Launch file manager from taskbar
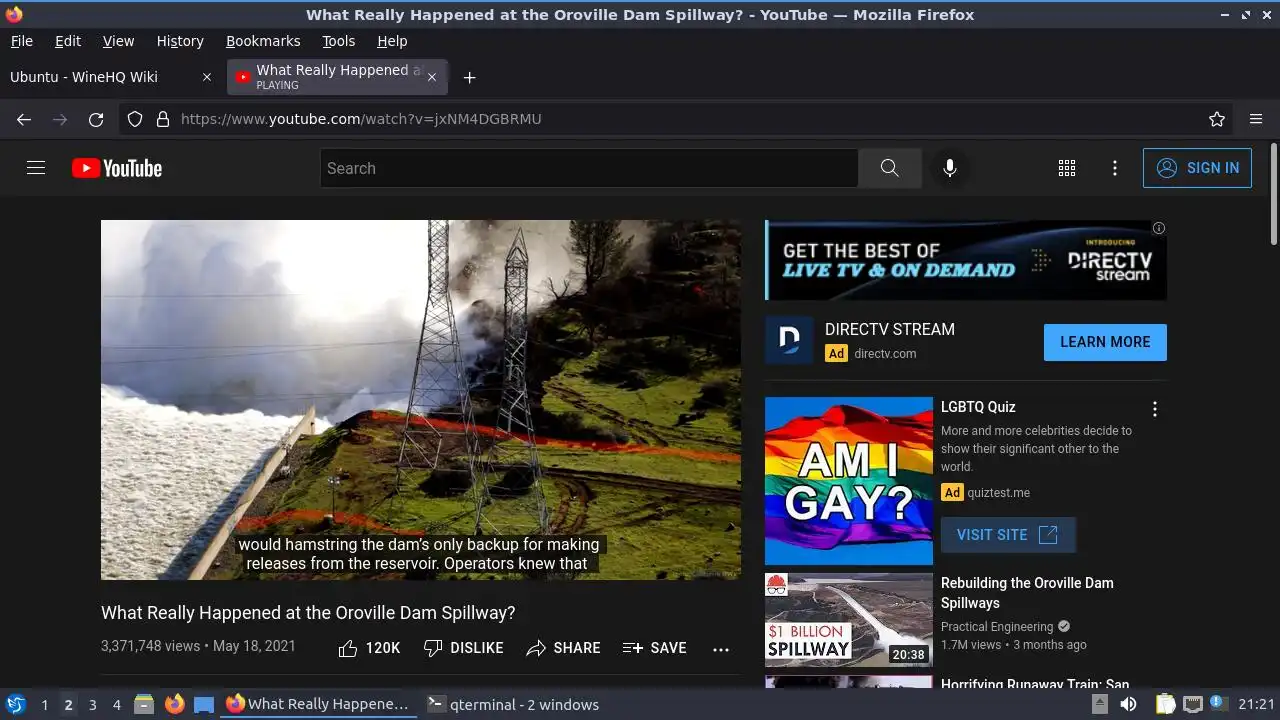This screenshot has height=720, width=1280. (144, 704)
